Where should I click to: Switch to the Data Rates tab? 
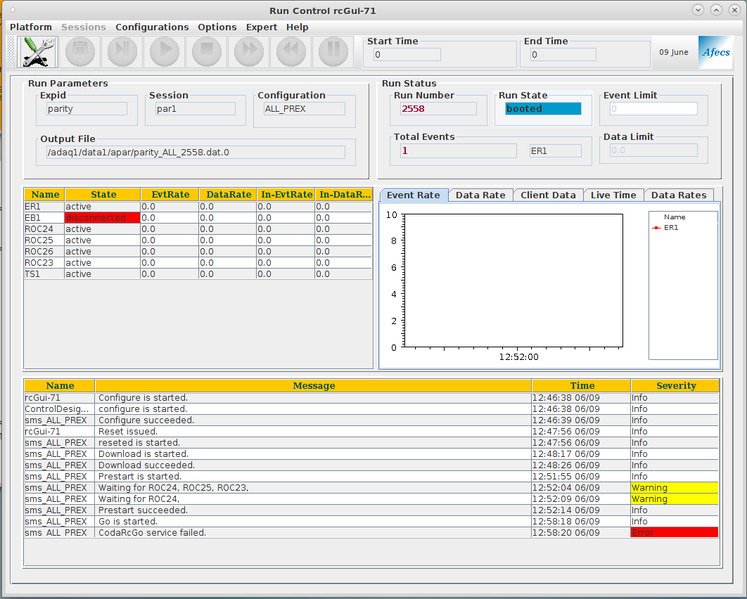(x=678, y=195)
